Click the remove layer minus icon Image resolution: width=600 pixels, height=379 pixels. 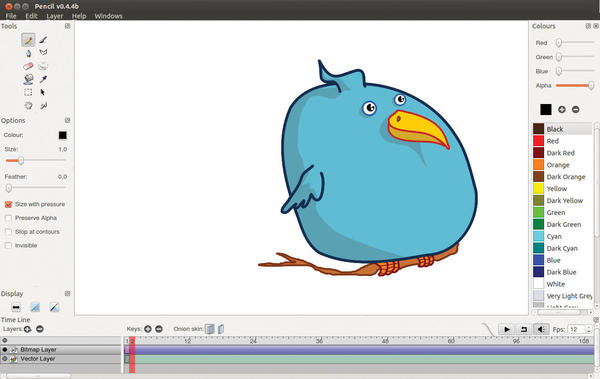coord(40,329)
